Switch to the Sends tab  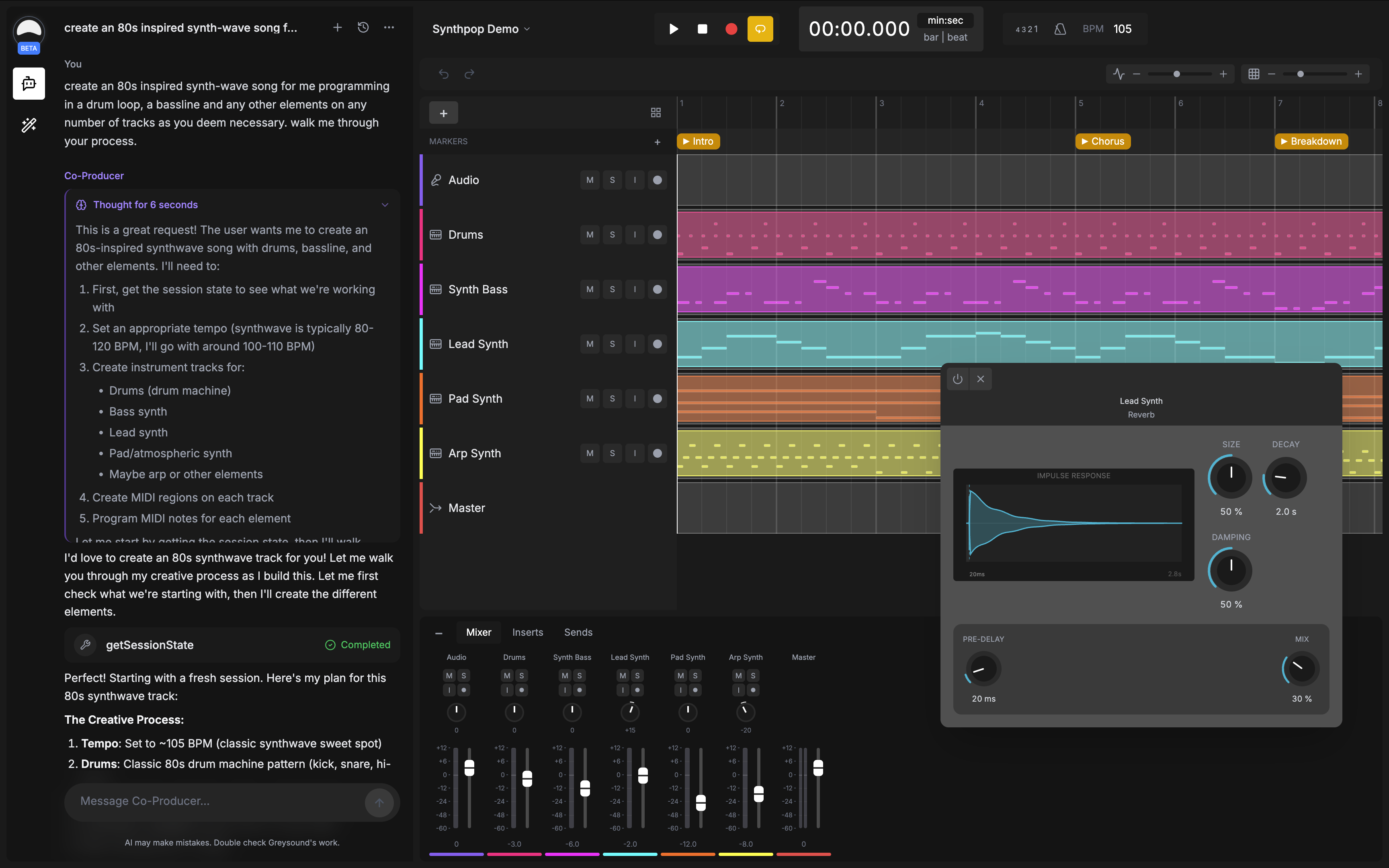pyautogui.click(x=578, y=632)
